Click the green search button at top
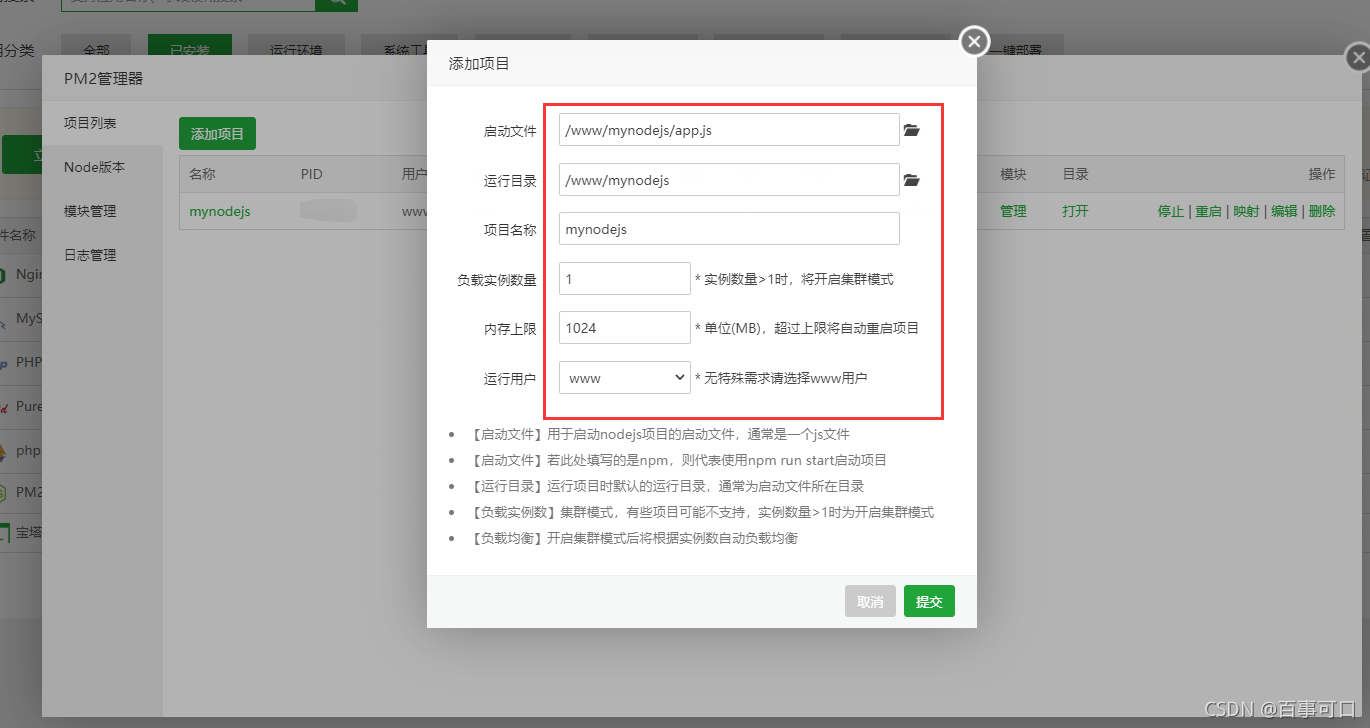Image resolution: width=1370 pixels, height=728 pixels. pyautogui.click(x=336, y=5)
